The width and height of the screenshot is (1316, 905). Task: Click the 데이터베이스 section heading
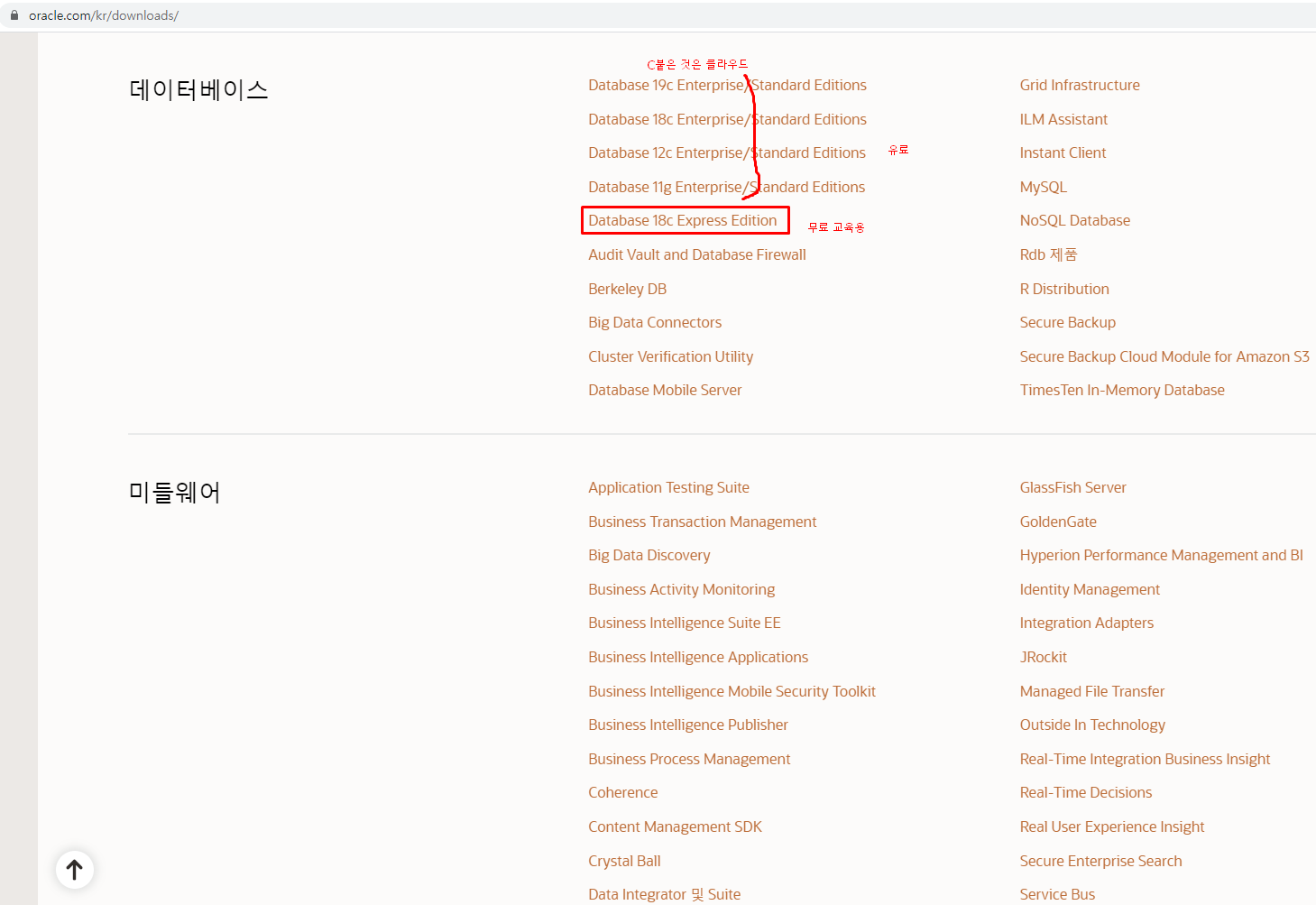(x=199, y=89)
